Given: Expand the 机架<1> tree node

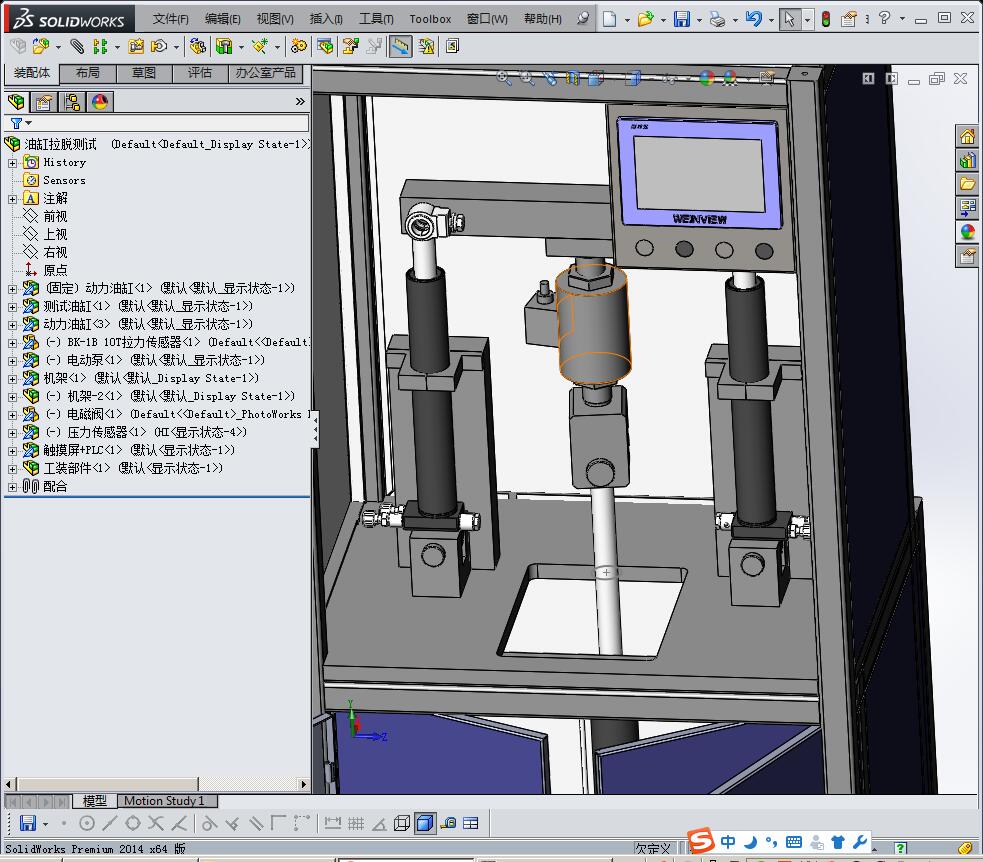Looking at the screenshot, I should pyautogui.click(x=12, y=378).
